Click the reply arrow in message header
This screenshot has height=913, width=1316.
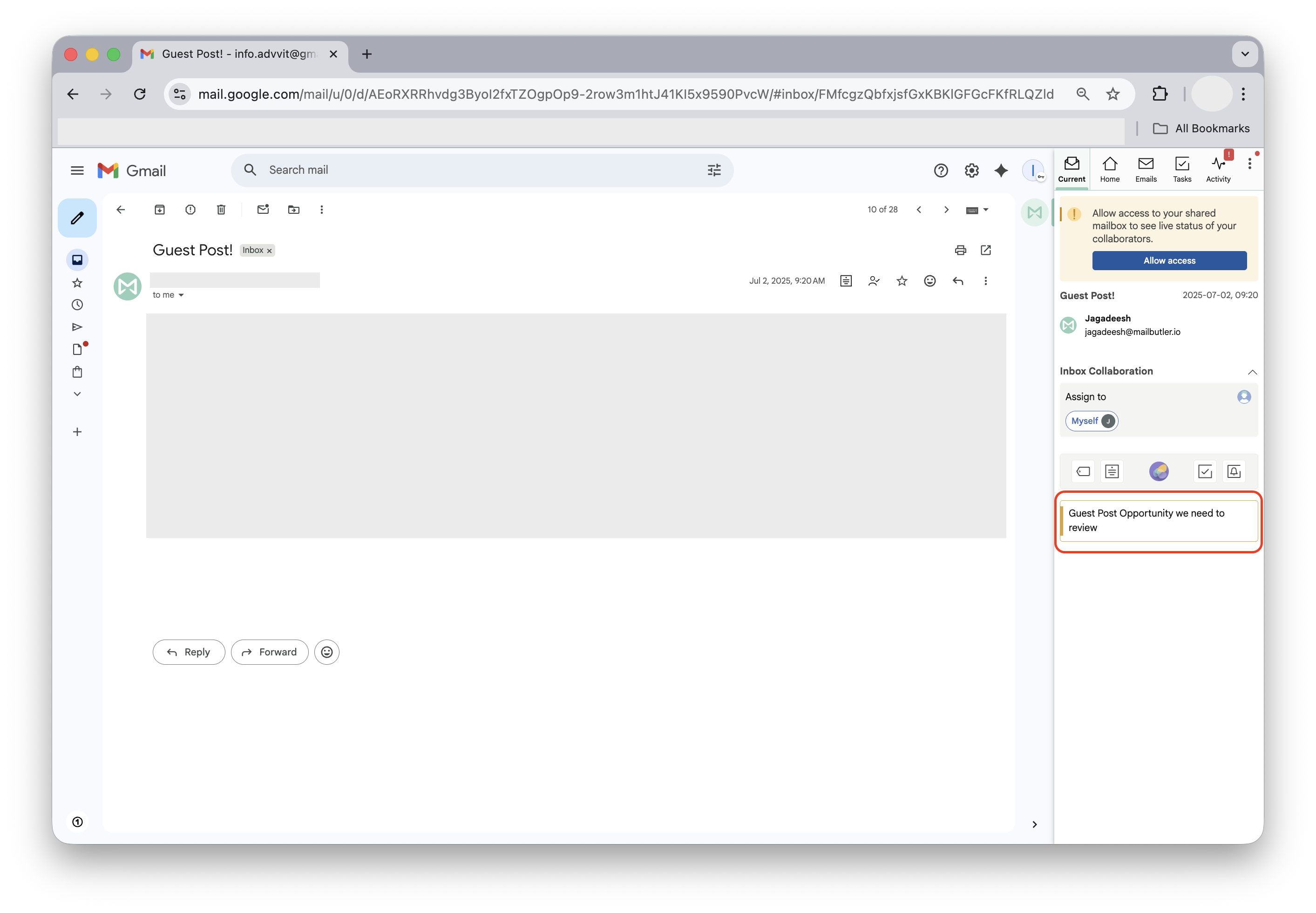click(x=958, y=281)
